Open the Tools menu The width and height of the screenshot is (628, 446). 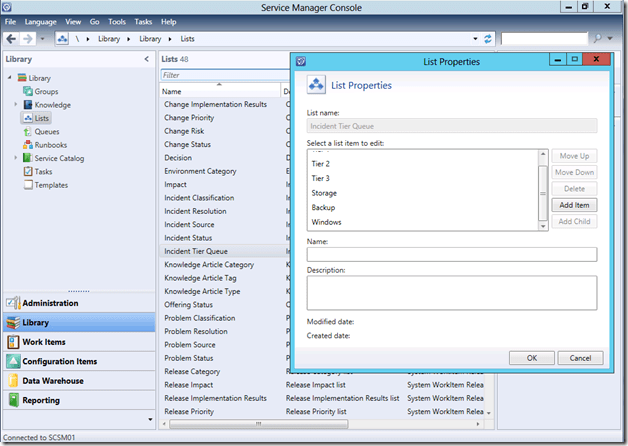[117, 21]
